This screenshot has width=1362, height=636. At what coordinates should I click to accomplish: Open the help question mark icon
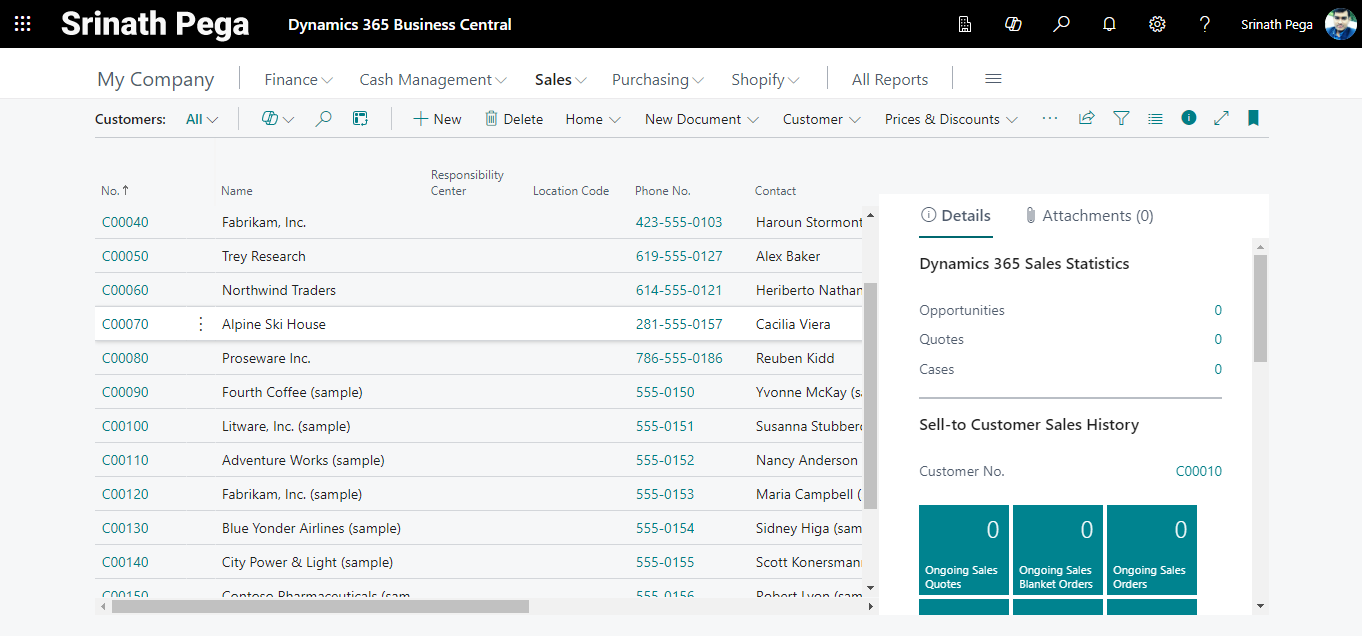pos(1205,24)
